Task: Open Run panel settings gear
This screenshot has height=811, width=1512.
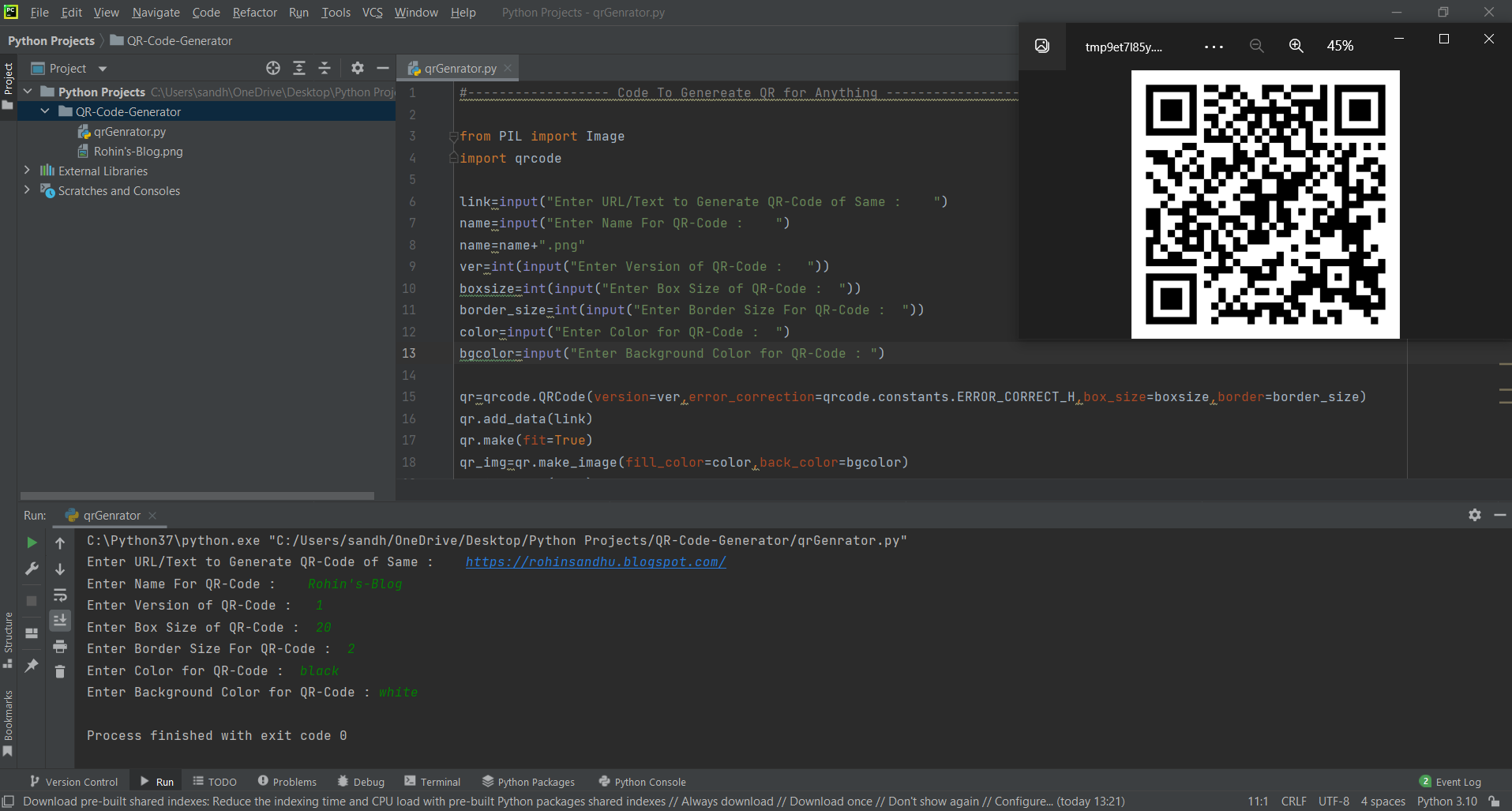Action: [x=1475, y=515]
